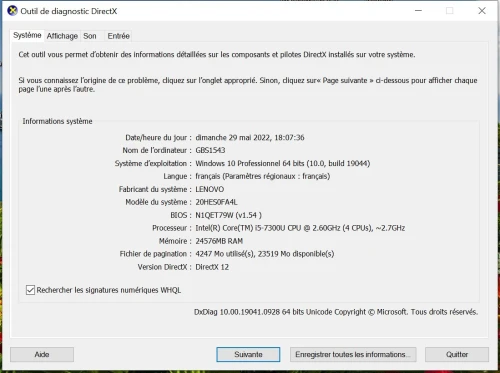Uncheck Rechercher les signatures numériques WHQL
Viewport: 500px width, 373px height.
click(30, 290)
